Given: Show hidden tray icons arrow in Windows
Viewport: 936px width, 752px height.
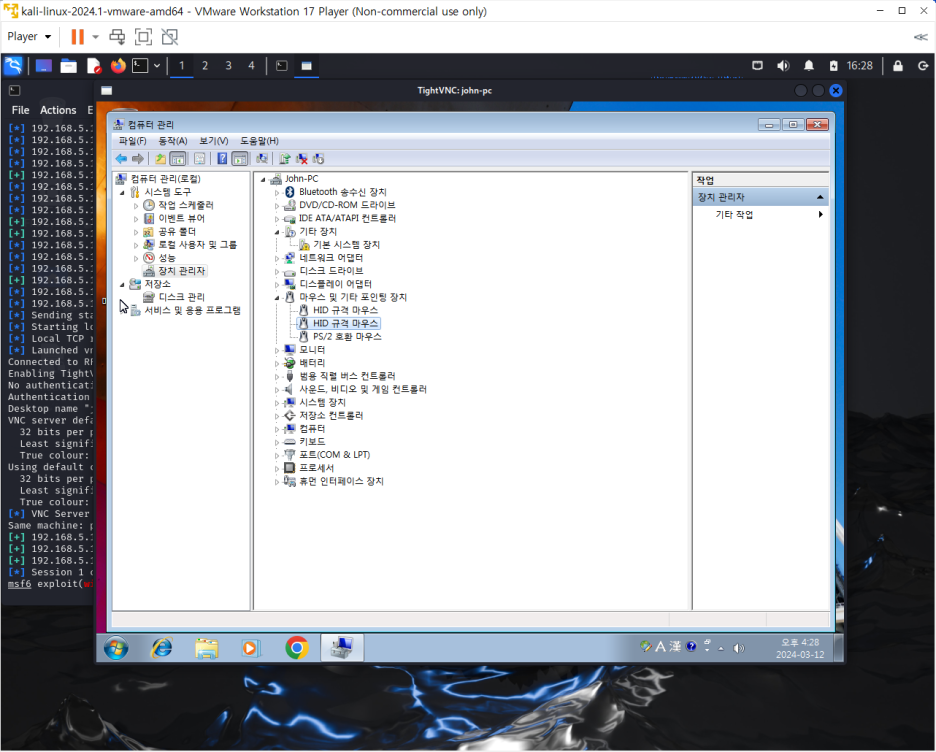Looking at the screenshot, I should 721,648.
